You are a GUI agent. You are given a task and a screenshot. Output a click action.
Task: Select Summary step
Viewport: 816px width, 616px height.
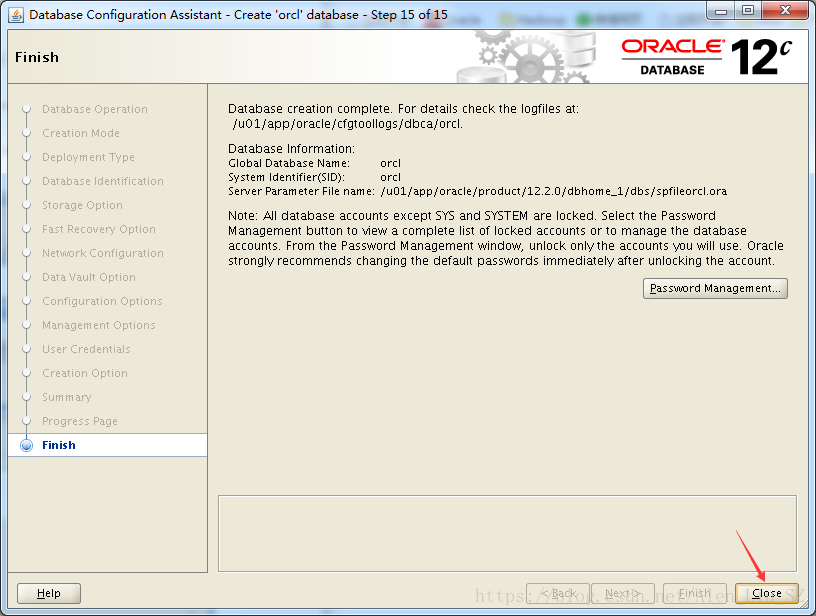click(x=67, y=397)
